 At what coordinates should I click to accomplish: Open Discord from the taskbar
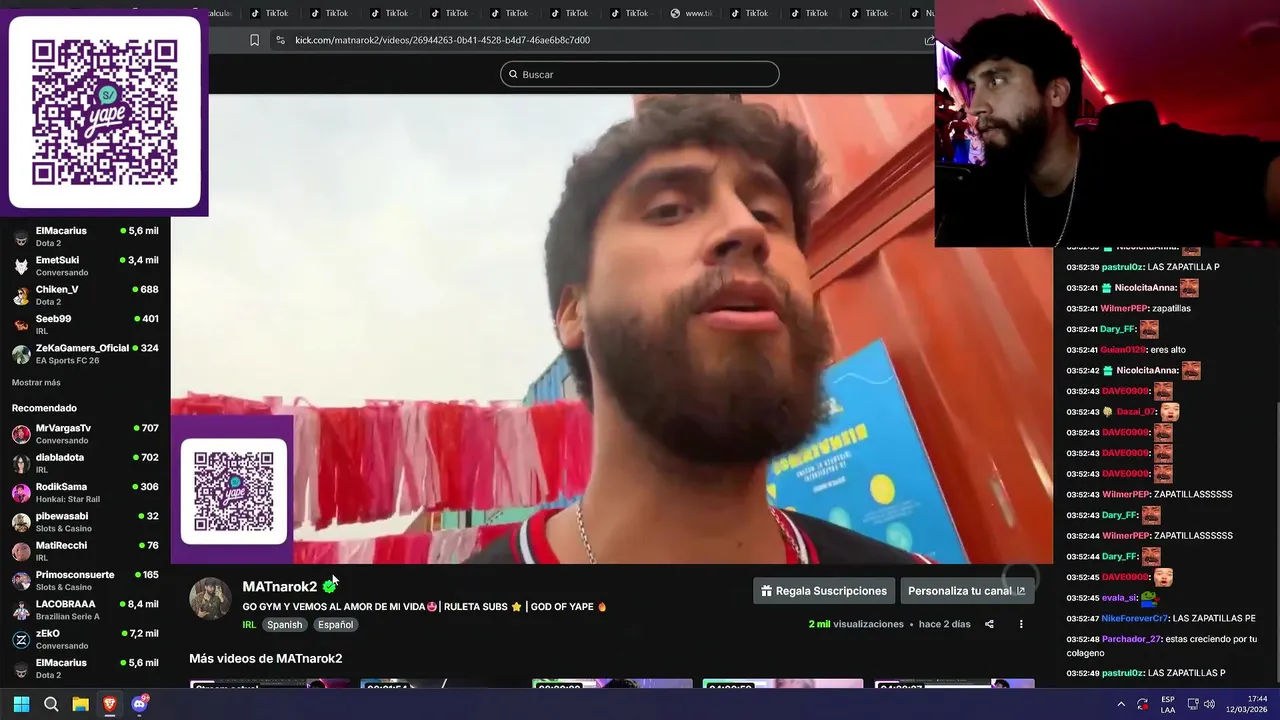[x=140, y=704]
